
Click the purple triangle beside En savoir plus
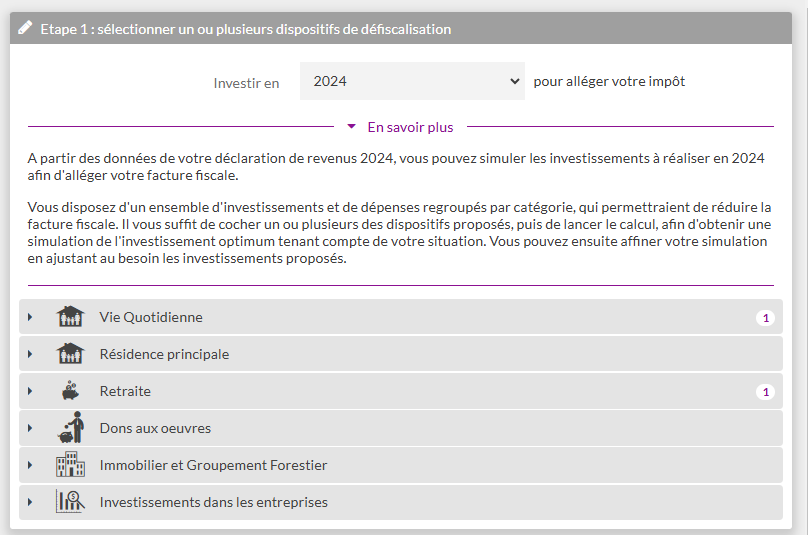coord(351,127)
